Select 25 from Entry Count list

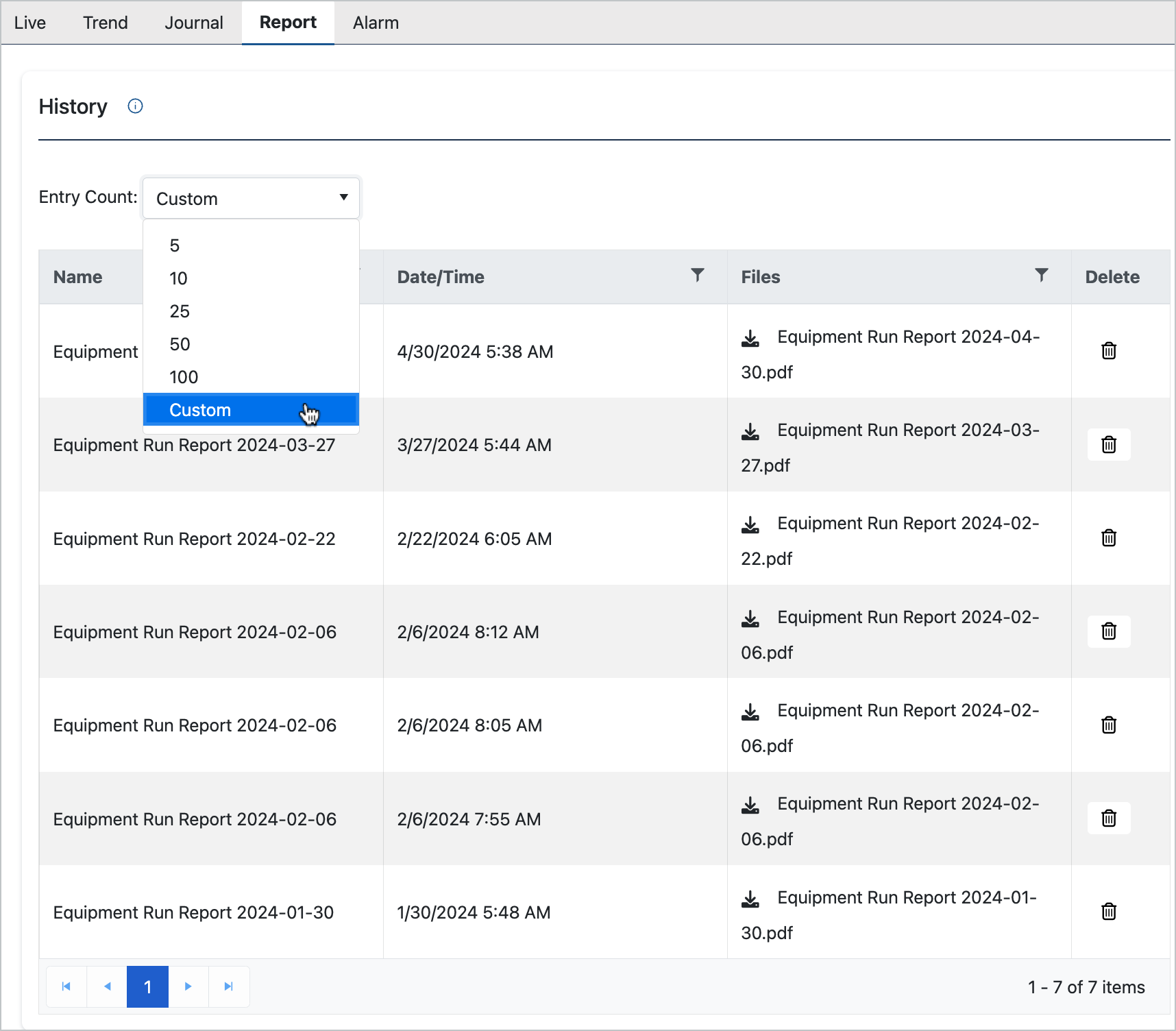[180, 311]
